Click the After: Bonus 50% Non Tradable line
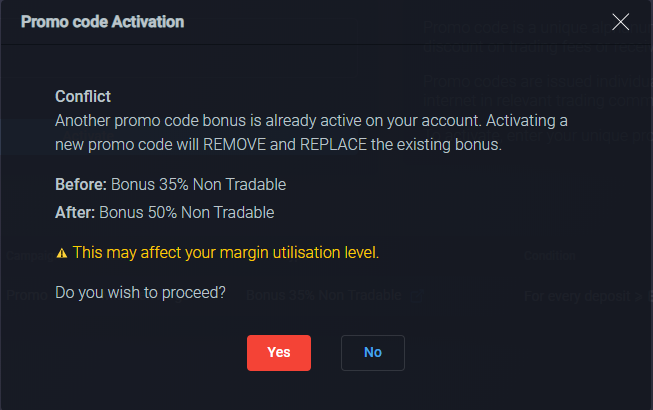 164,212
